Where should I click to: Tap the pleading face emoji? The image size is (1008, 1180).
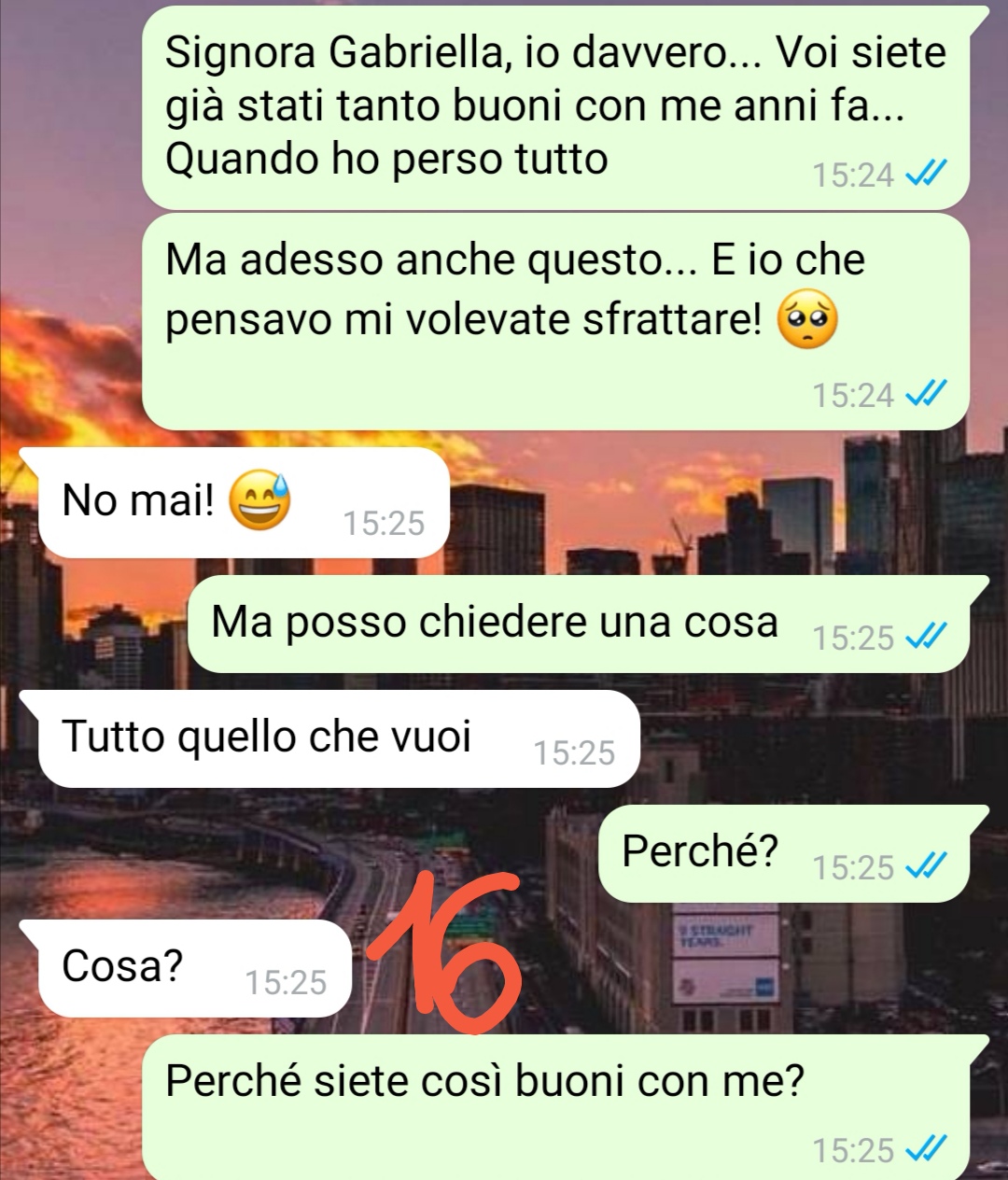[x=807, y=320]
